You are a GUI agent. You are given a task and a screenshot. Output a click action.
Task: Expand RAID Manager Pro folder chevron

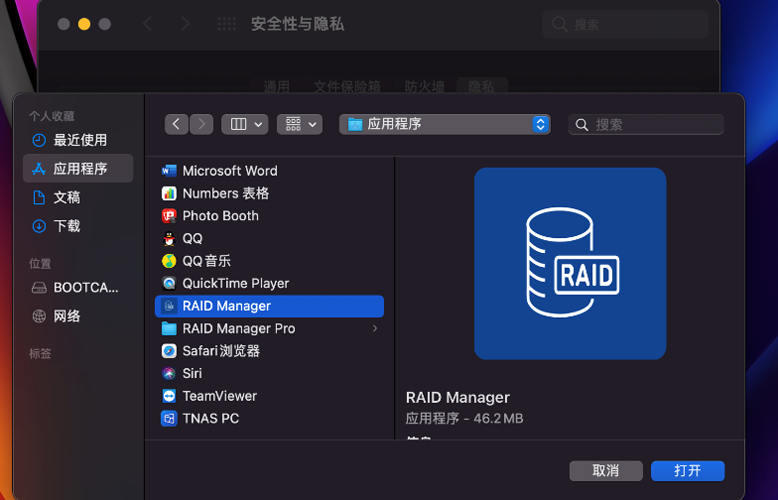click(375, 328)
